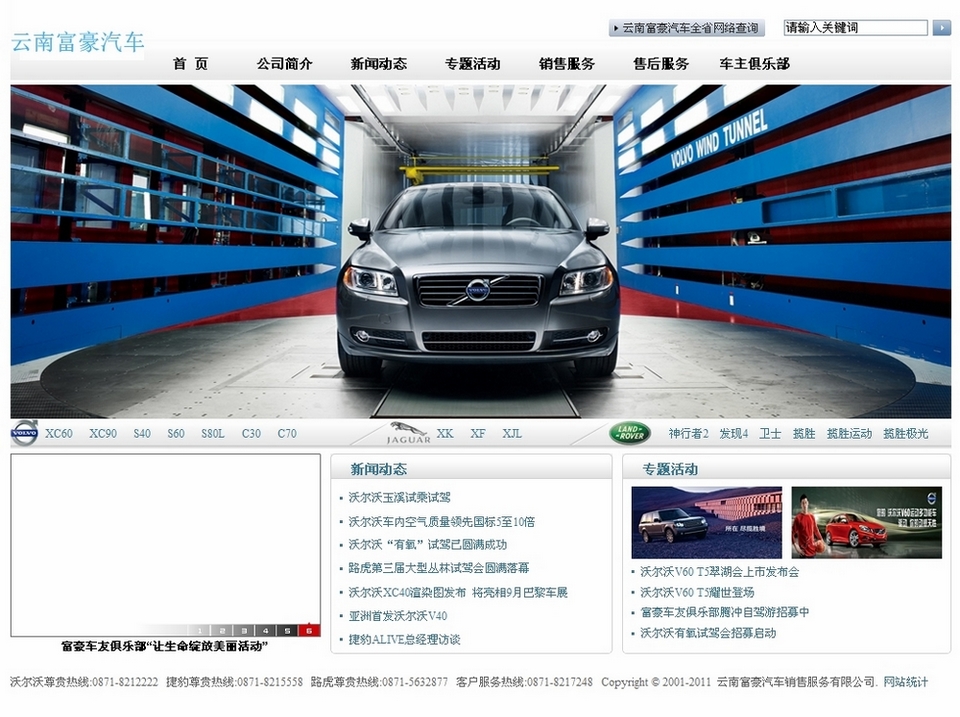Open the 揽胜运动 model link
960x717 pixels.
(849, 434)
